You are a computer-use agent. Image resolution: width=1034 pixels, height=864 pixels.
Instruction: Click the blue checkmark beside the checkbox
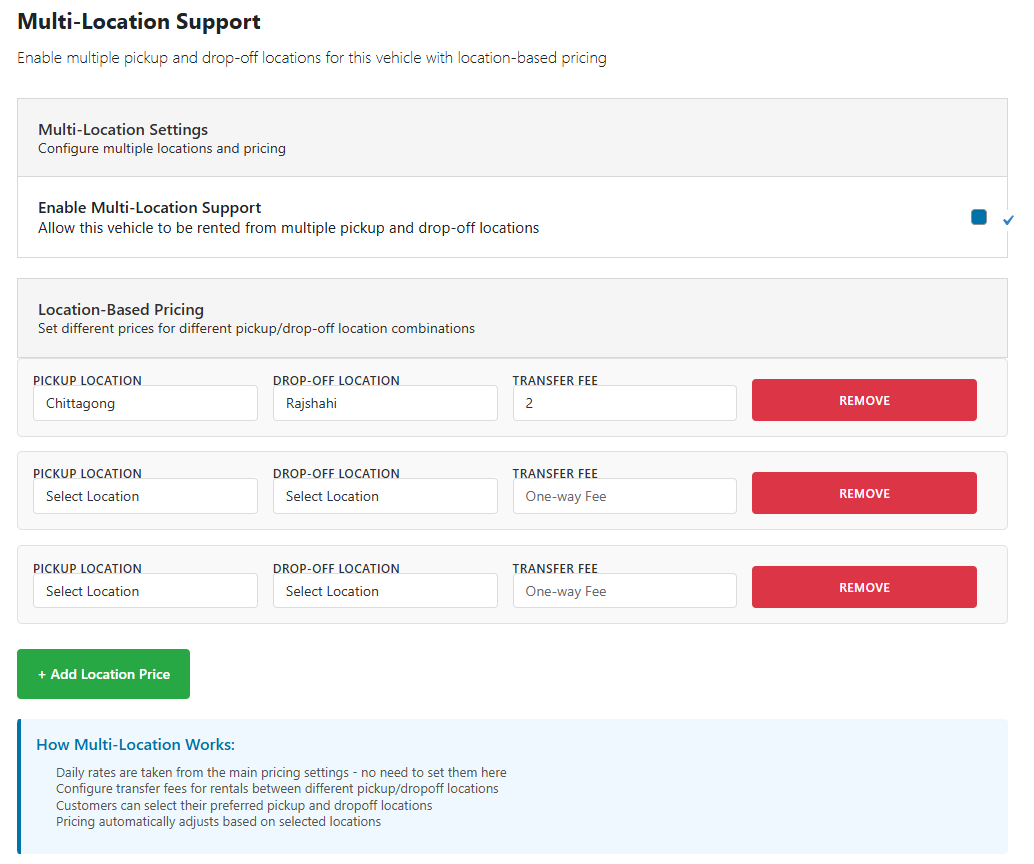(1008, 219)
